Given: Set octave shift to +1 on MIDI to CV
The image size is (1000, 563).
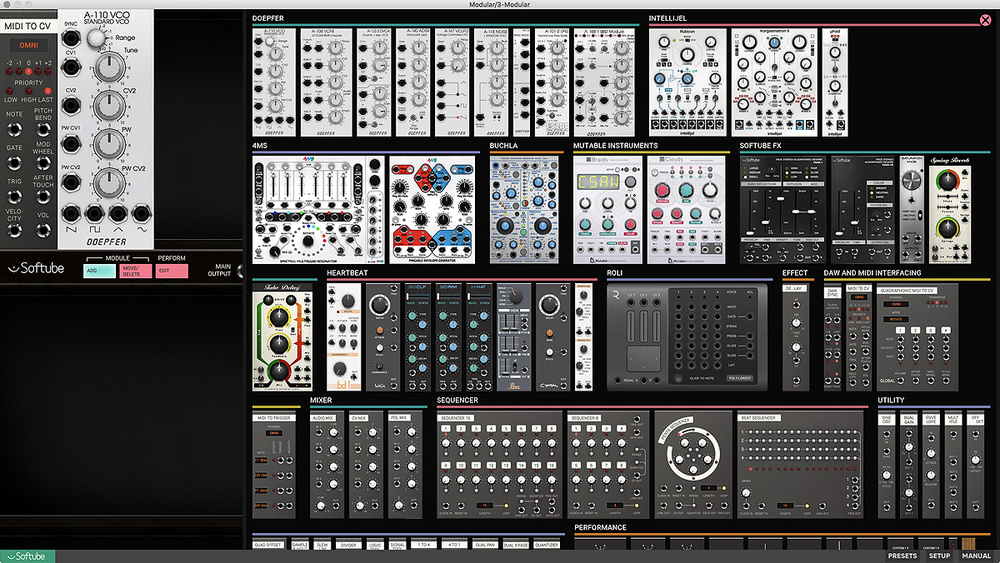Looking at the screenshot, I should [38, 71].
